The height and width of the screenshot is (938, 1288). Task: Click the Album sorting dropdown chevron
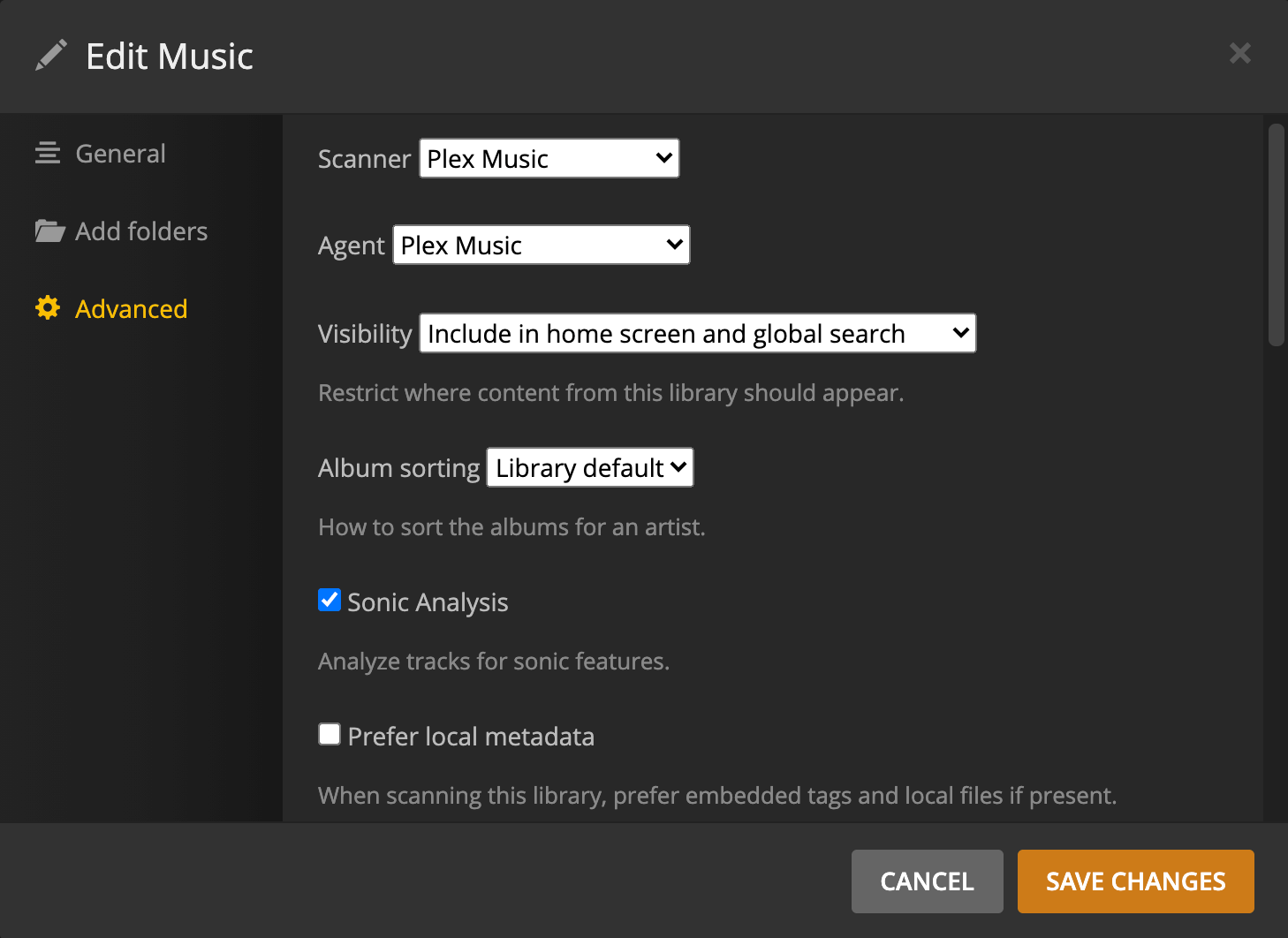pyautogui.click(x=677, y=467)
